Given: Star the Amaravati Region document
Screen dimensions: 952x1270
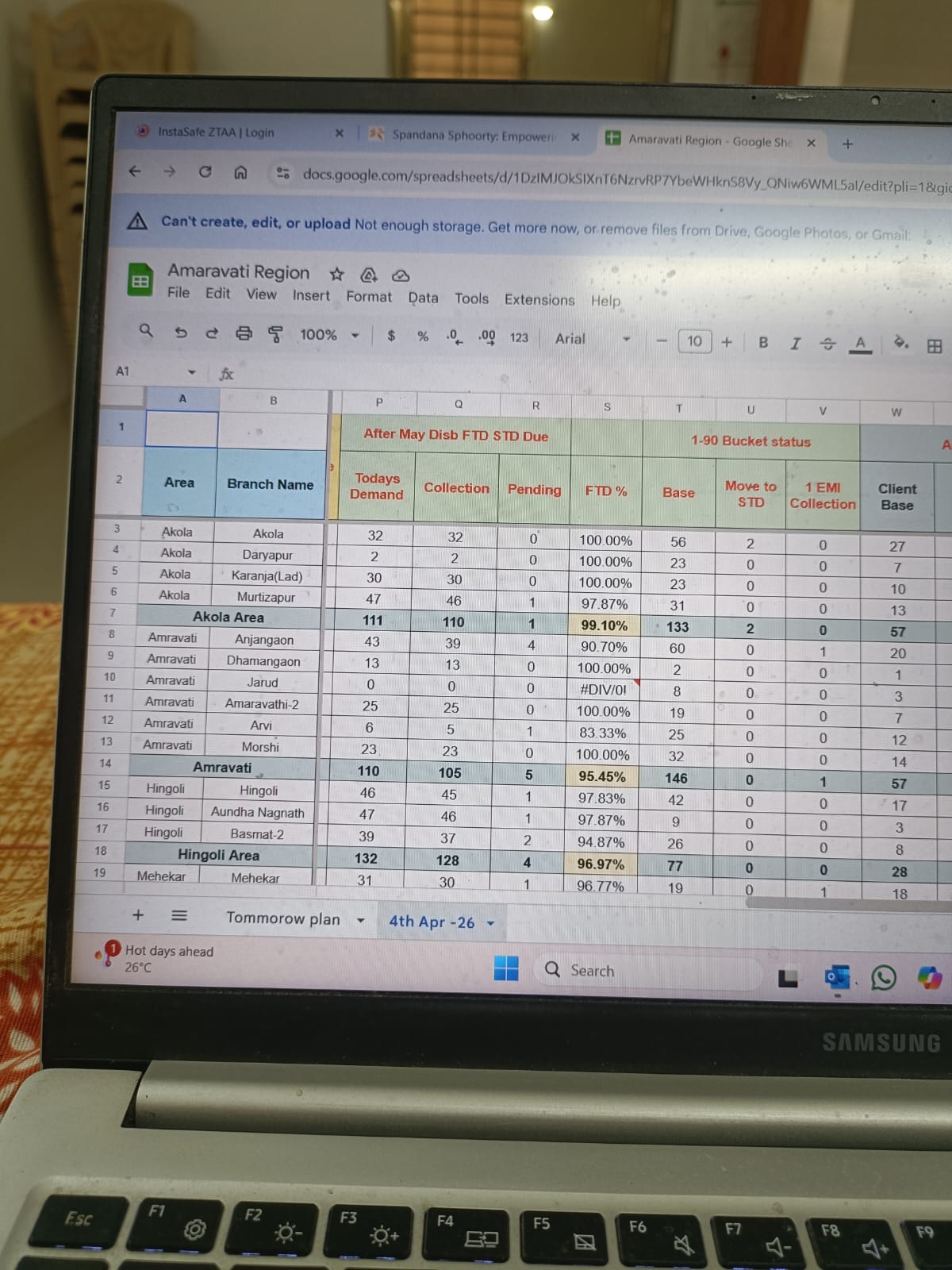Looking at the screenshot, I should point(337,274).
